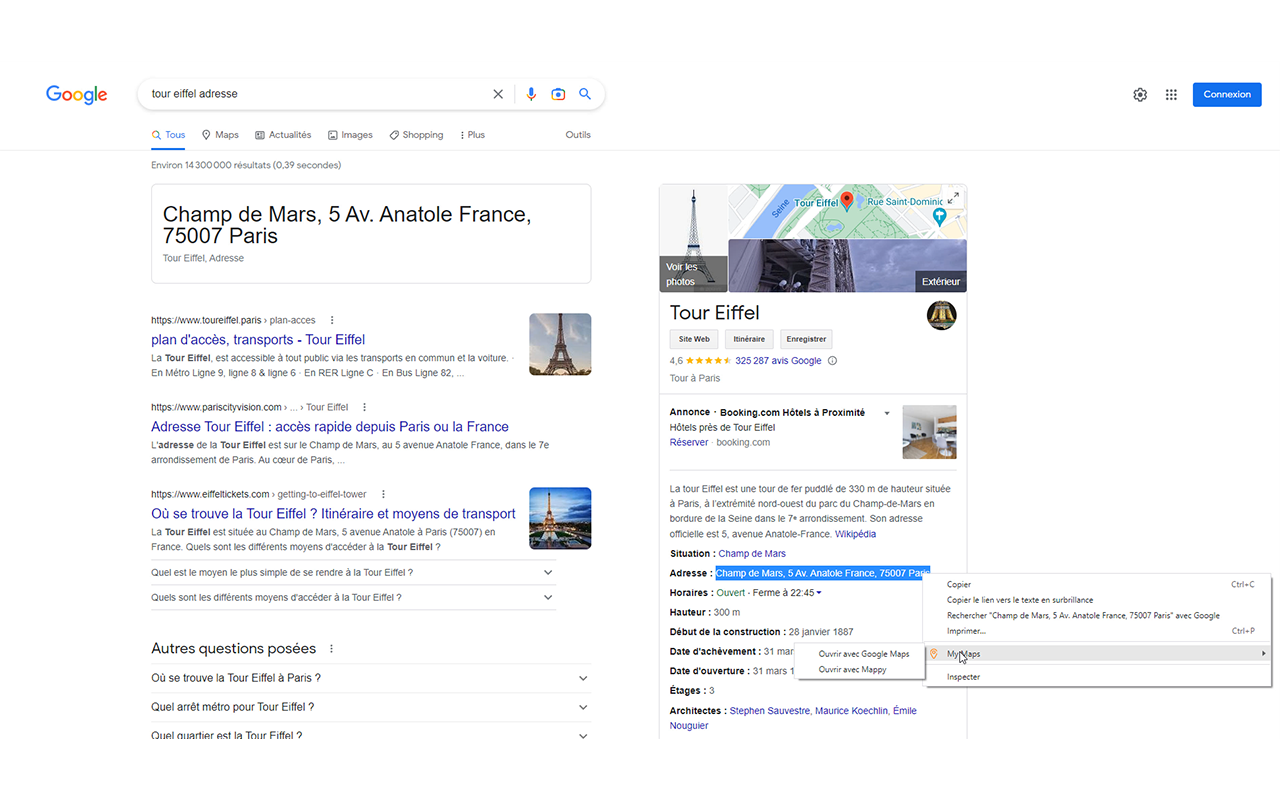The image size is (1280, 800).
Task: Expand Où se trouve la Tour Eiffel à Paris
Action: pos(371,678)
